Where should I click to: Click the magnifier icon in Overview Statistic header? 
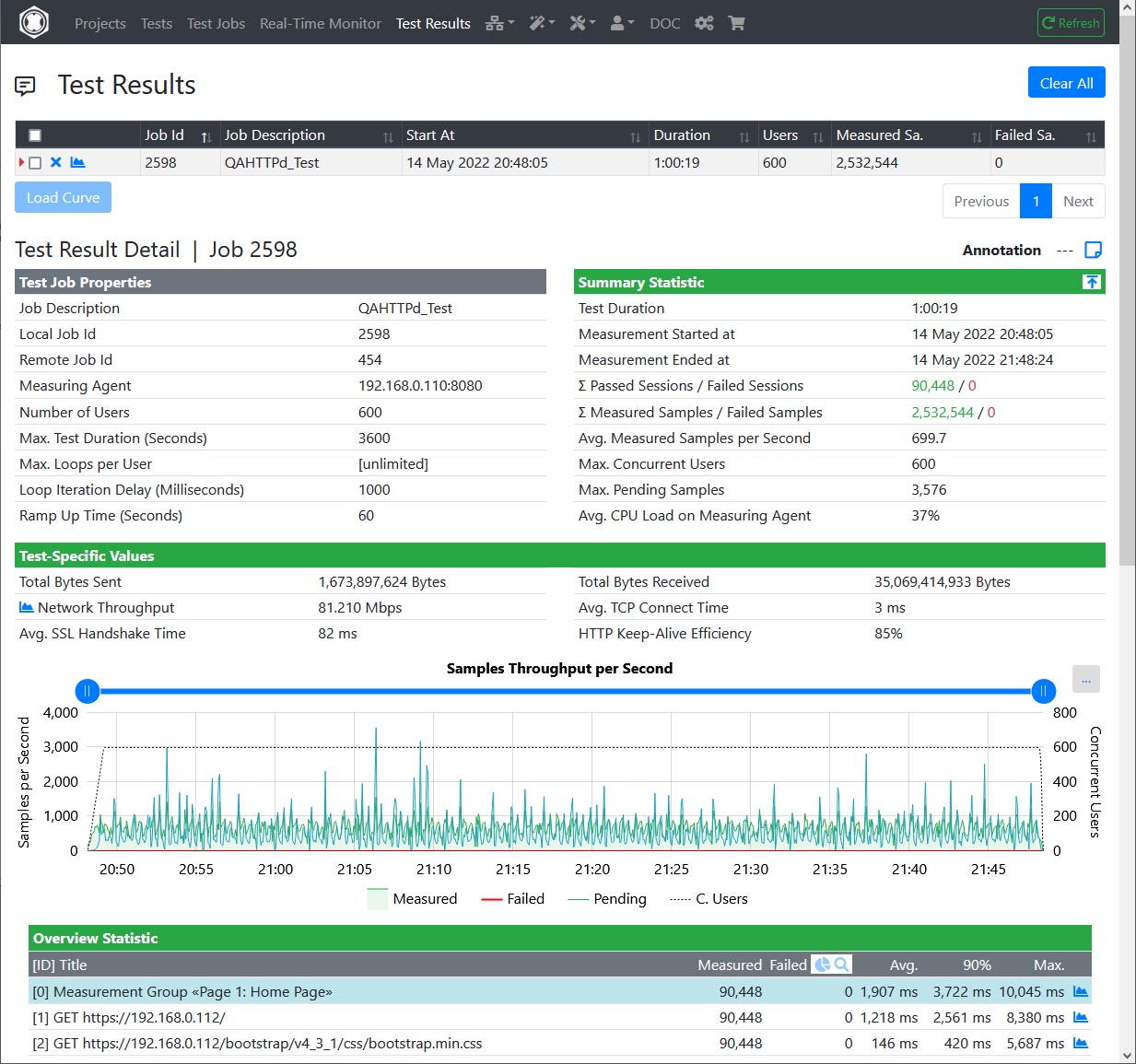(x=841, y=965)
